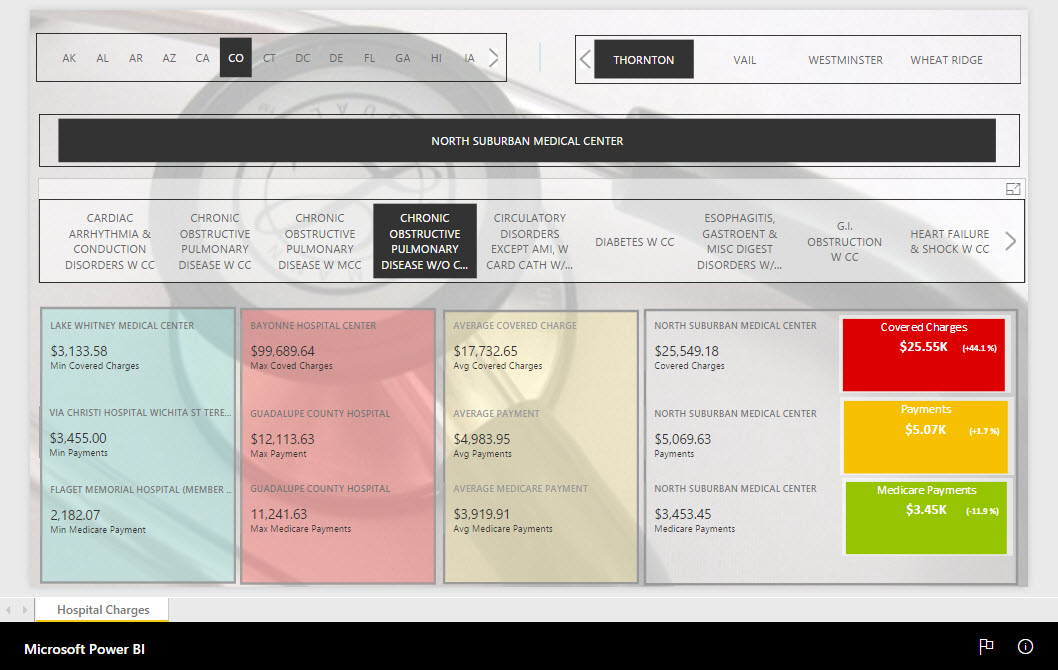This screenshot has width=1058, height=670.
Task: Select Chronic Obstructive Pulmonary Disease W CC
Action: [x=215, y=241]
